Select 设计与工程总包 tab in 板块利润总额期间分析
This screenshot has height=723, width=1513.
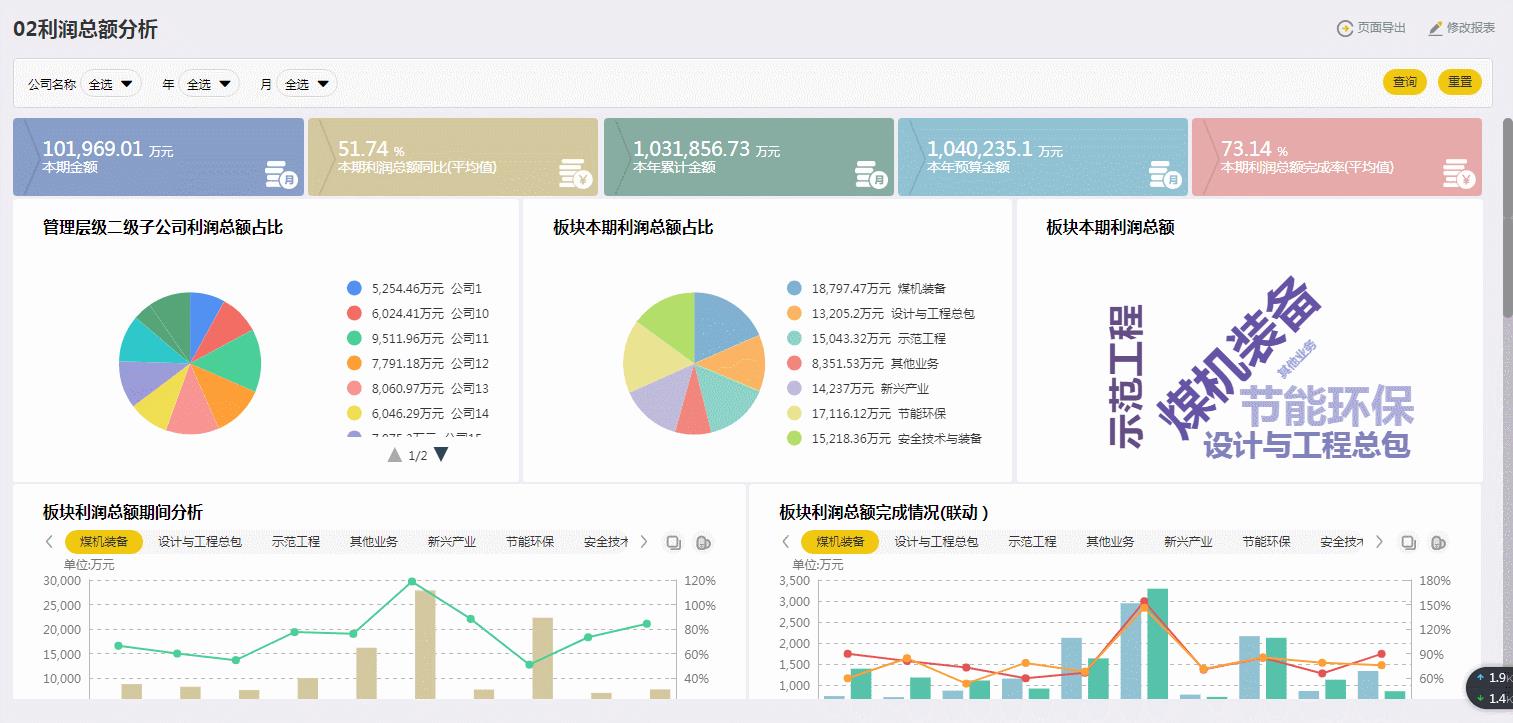(x=200, y=542)
